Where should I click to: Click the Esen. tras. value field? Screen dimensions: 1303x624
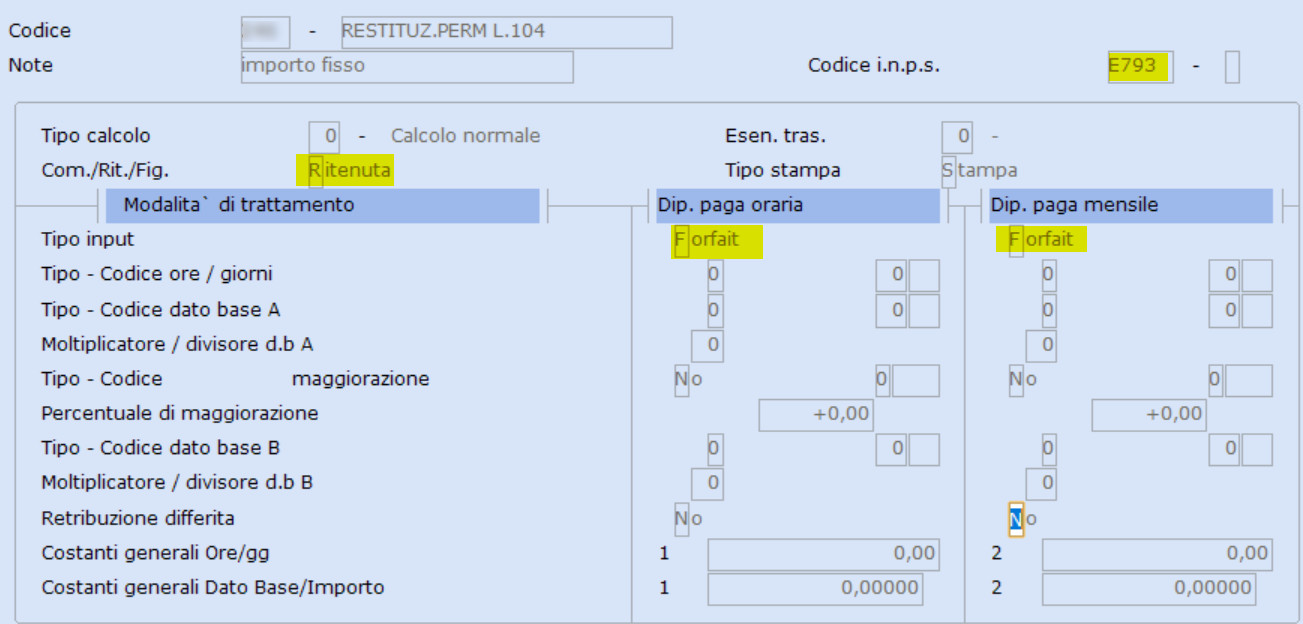[957, 136]
